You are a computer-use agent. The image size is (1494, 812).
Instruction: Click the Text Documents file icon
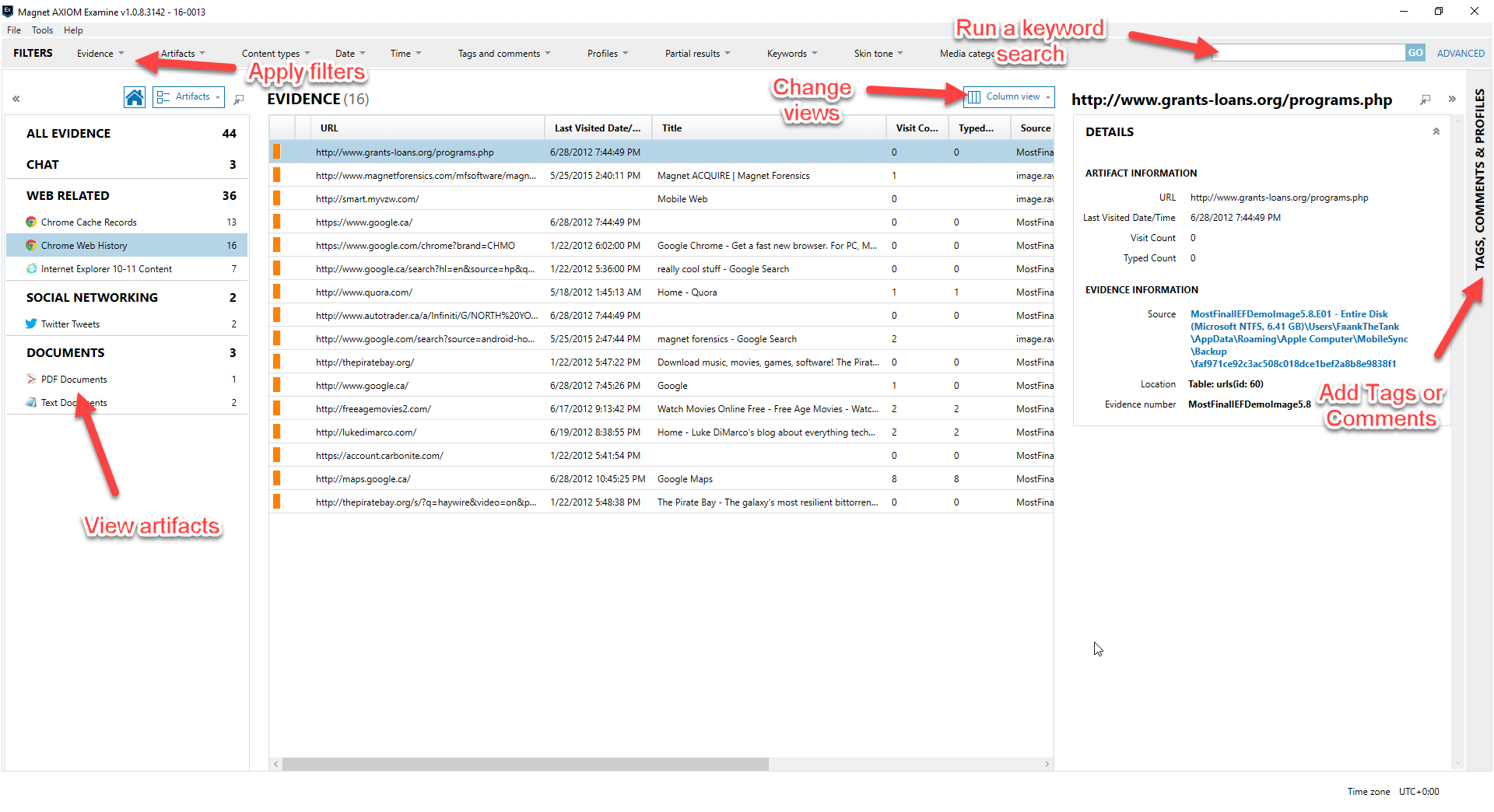[x=31, y=402]
